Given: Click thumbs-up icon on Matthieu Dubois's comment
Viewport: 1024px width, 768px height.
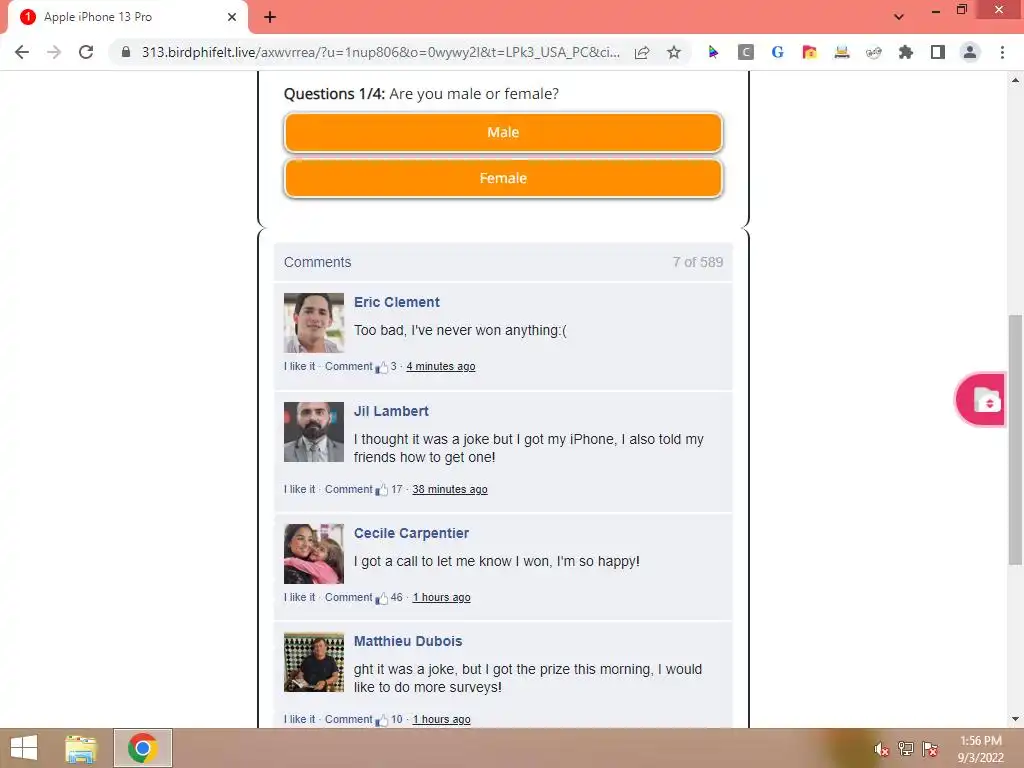Looking at the screenshot, I should pyautogui.click(x=381, y=720).
